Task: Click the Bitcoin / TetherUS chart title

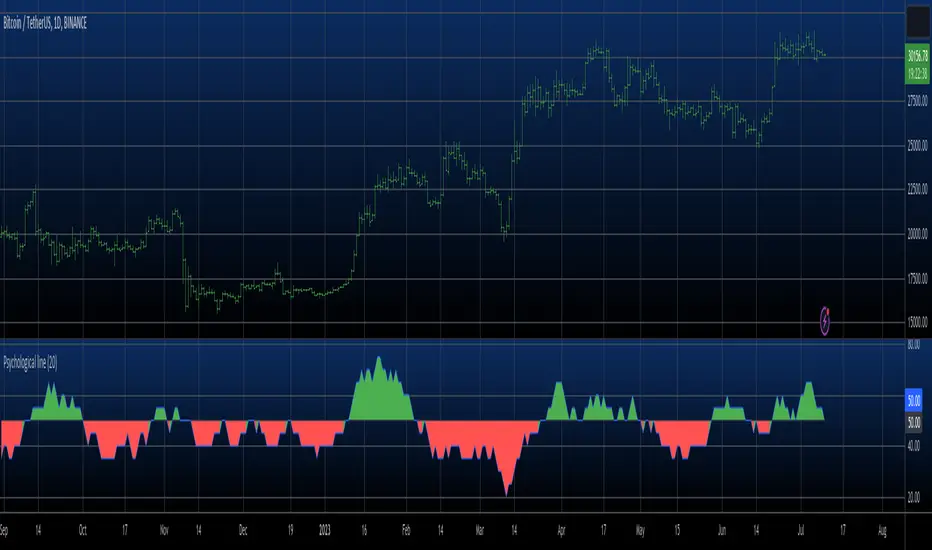Action: (45, 24)
